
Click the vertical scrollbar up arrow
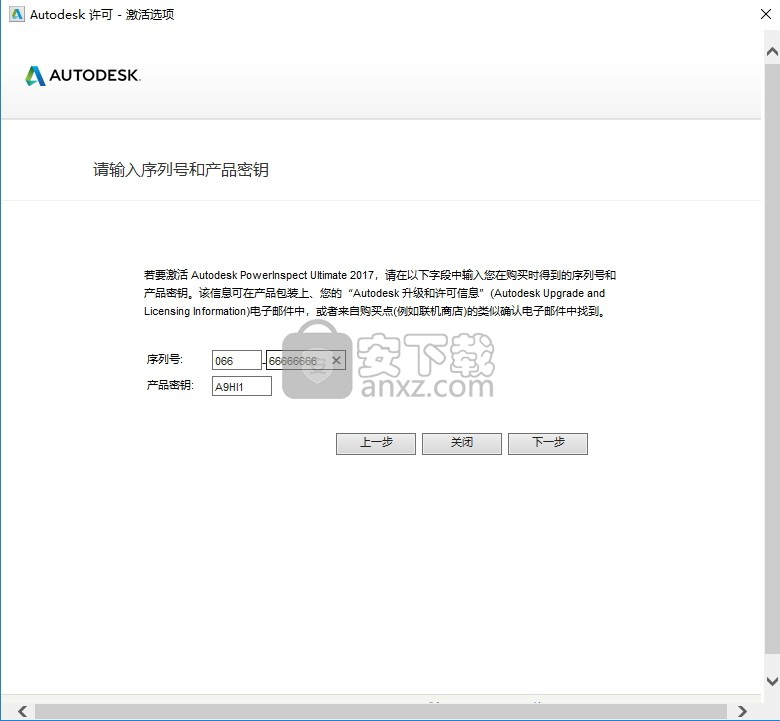point(772,51)
